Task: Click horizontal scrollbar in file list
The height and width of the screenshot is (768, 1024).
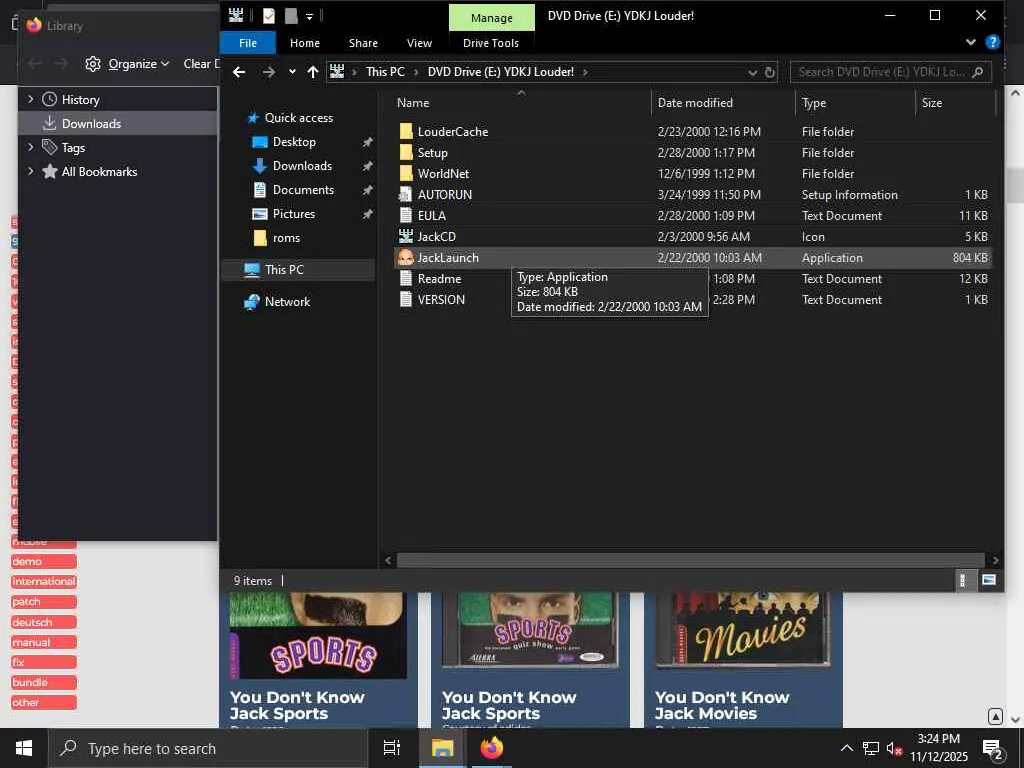Action: point(690,560)
